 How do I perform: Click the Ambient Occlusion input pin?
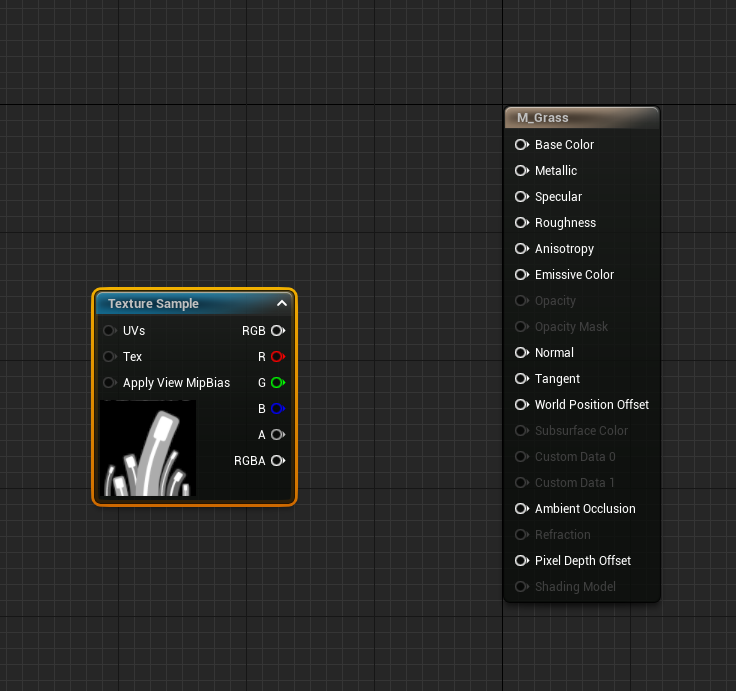click(521, 508)
